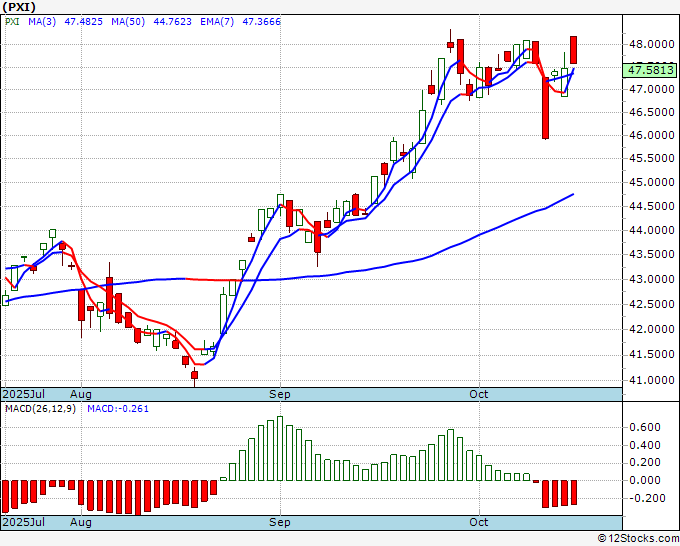Click the MA(50) legend label
Viewport: 680px width, 546px height.
coord(128,22)
